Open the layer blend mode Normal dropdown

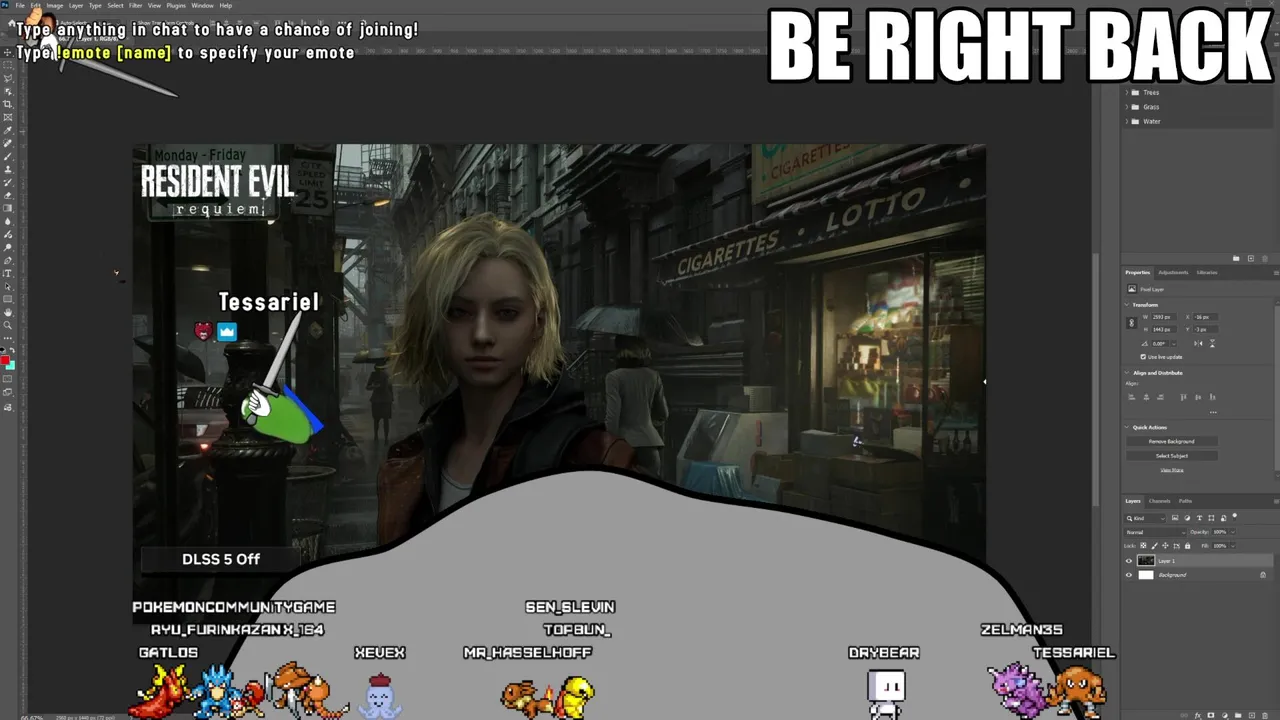click(1155, 532)
